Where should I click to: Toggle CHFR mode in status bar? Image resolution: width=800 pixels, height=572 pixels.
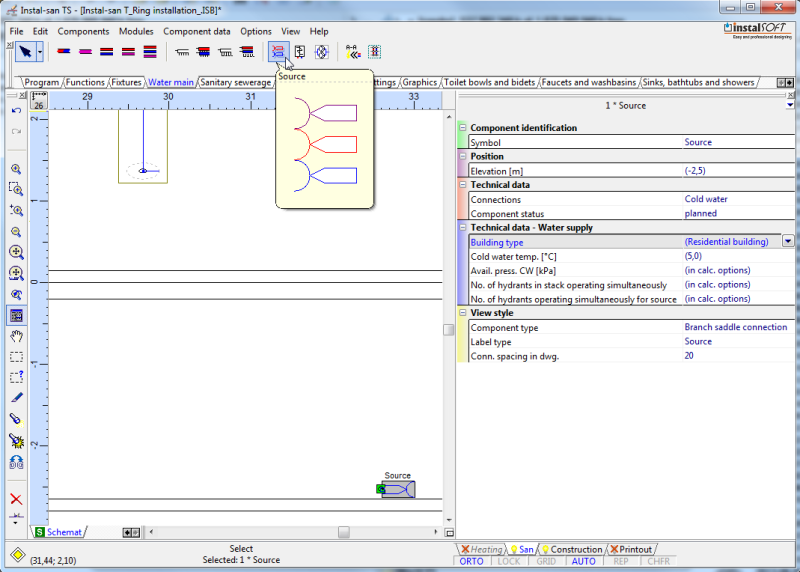pyautogui.click(x=658, y=561)
